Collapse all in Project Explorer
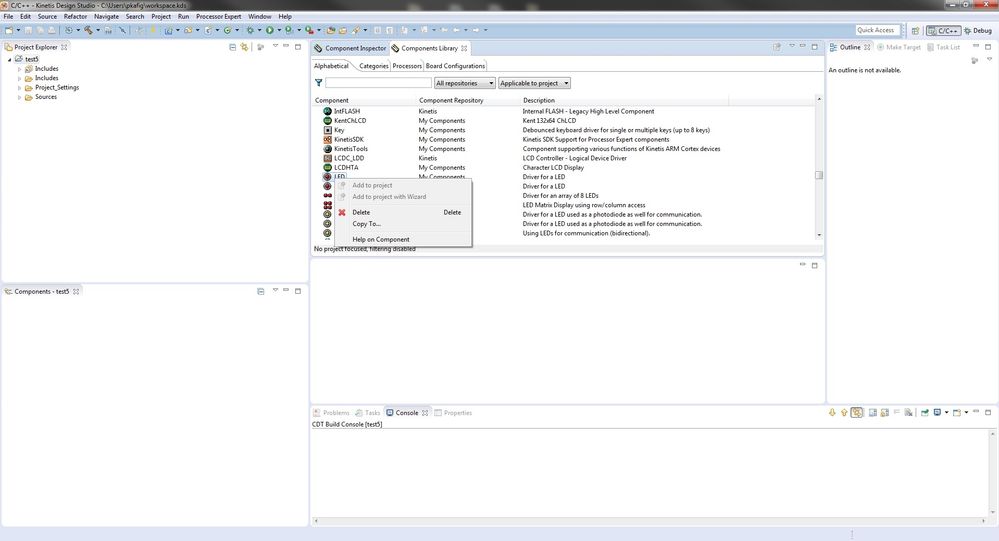The image size is (999, 541). [233, 47]
